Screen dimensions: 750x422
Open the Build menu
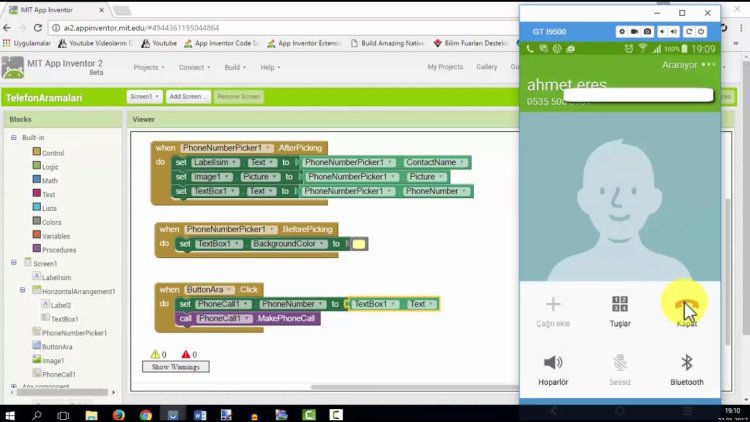click(x=235, y=67)
